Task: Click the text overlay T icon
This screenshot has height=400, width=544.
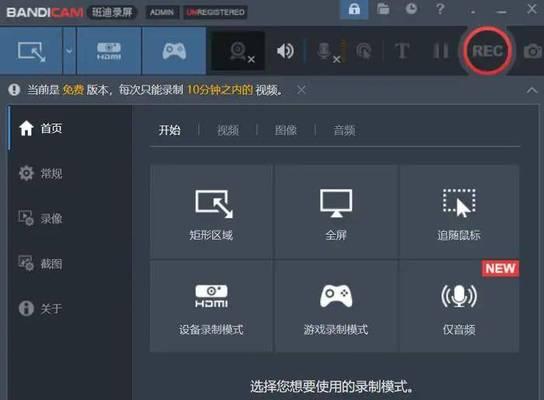Action: tap(402, 51)
